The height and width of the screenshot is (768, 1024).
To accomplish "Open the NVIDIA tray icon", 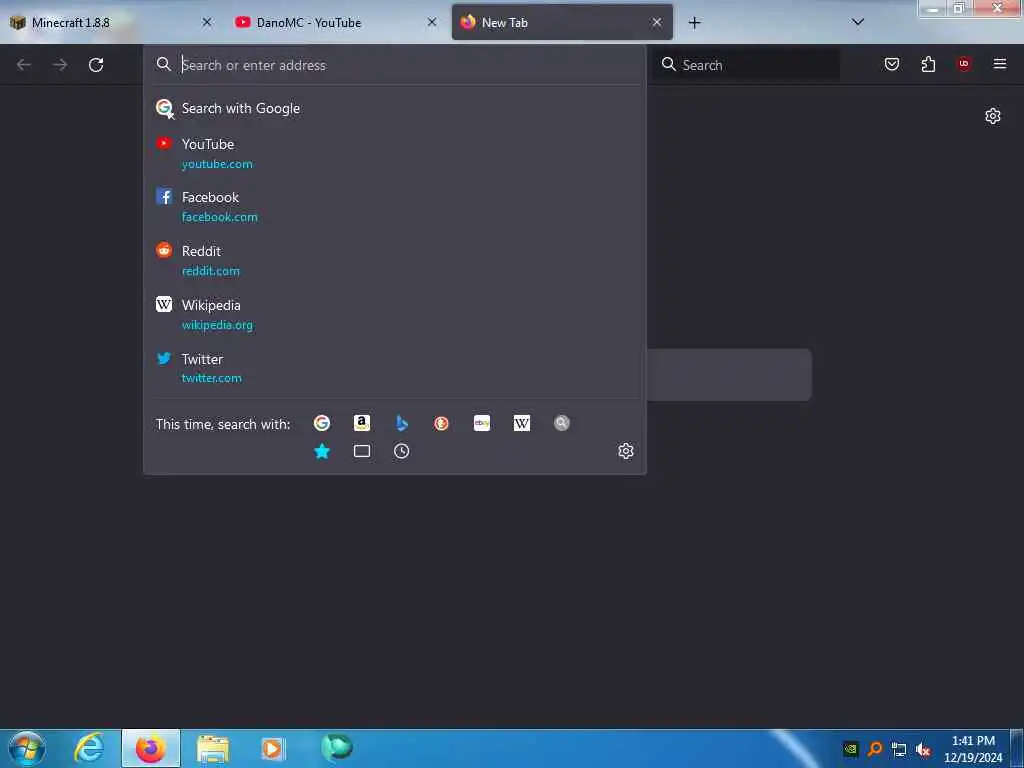I will [850, 749].
